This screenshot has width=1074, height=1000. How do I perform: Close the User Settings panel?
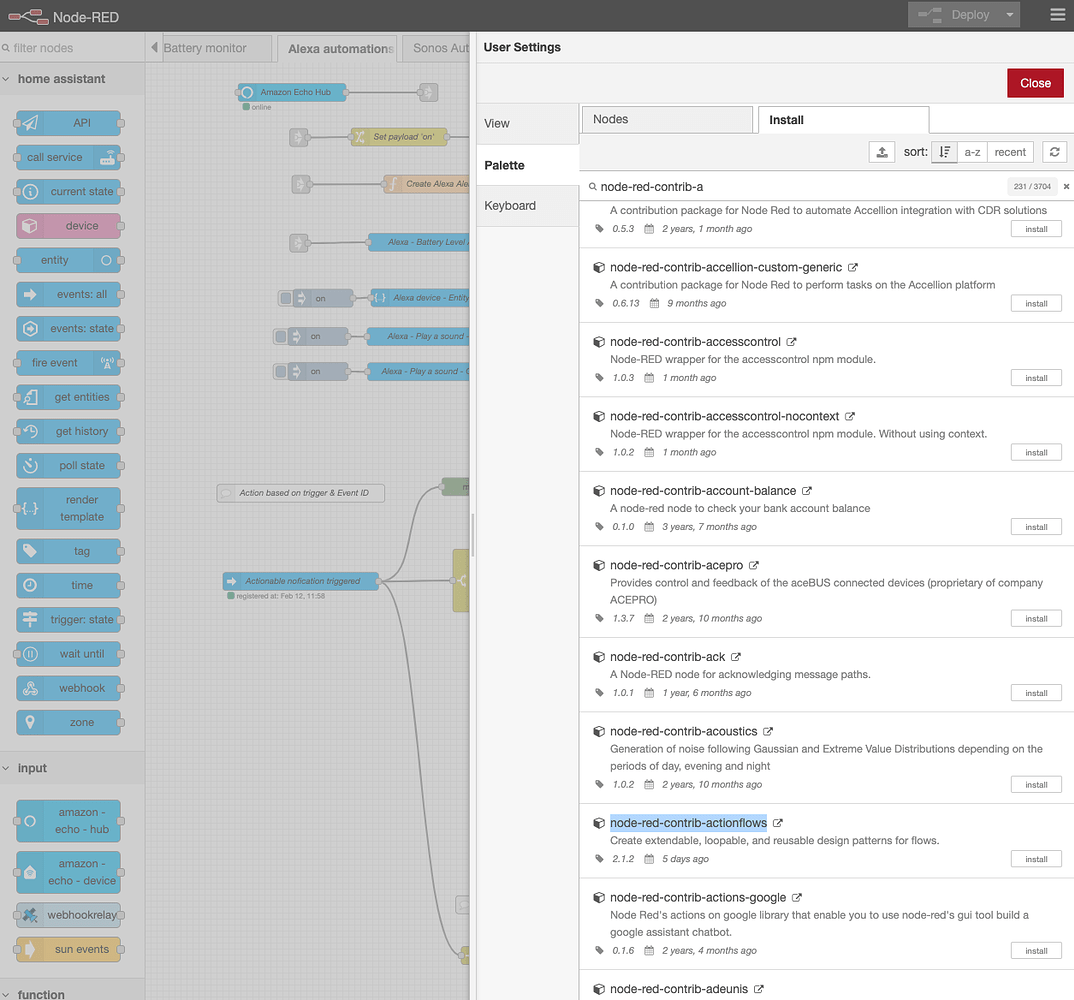(1035, 83)
